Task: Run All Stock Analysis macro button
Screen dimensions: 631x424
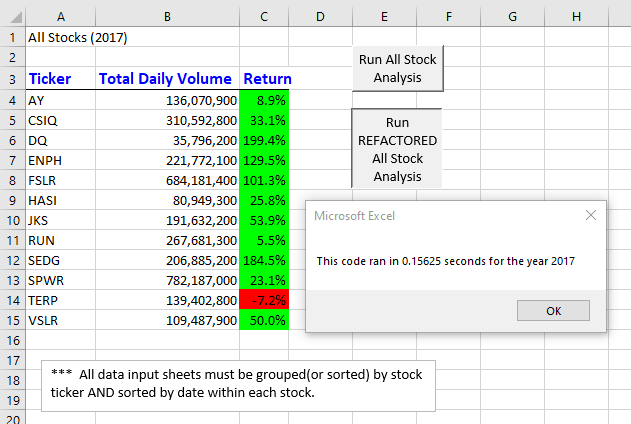Action: click(398, 68)
